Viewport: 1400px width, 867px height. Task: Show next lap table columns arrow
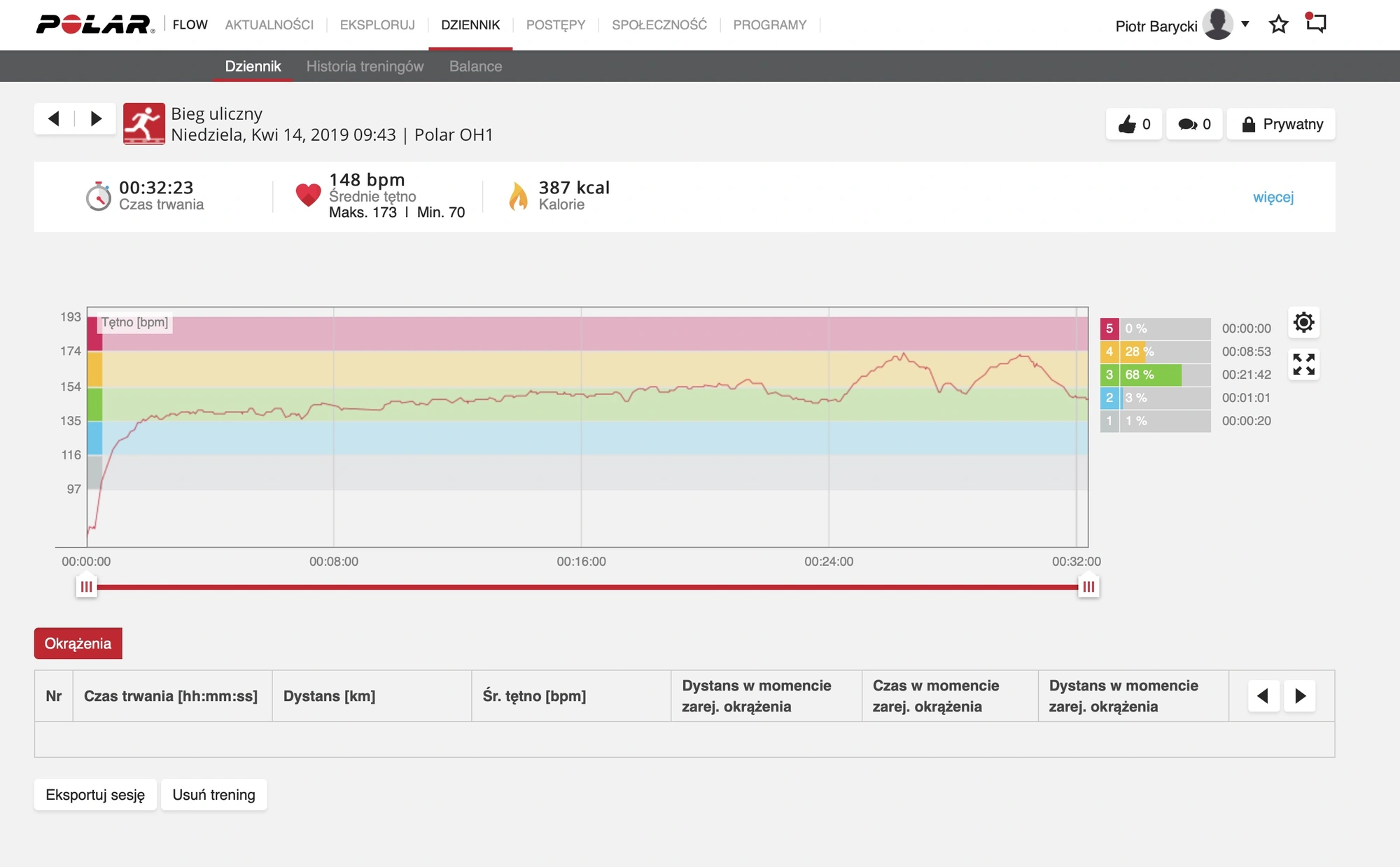tap(1300, 696)
